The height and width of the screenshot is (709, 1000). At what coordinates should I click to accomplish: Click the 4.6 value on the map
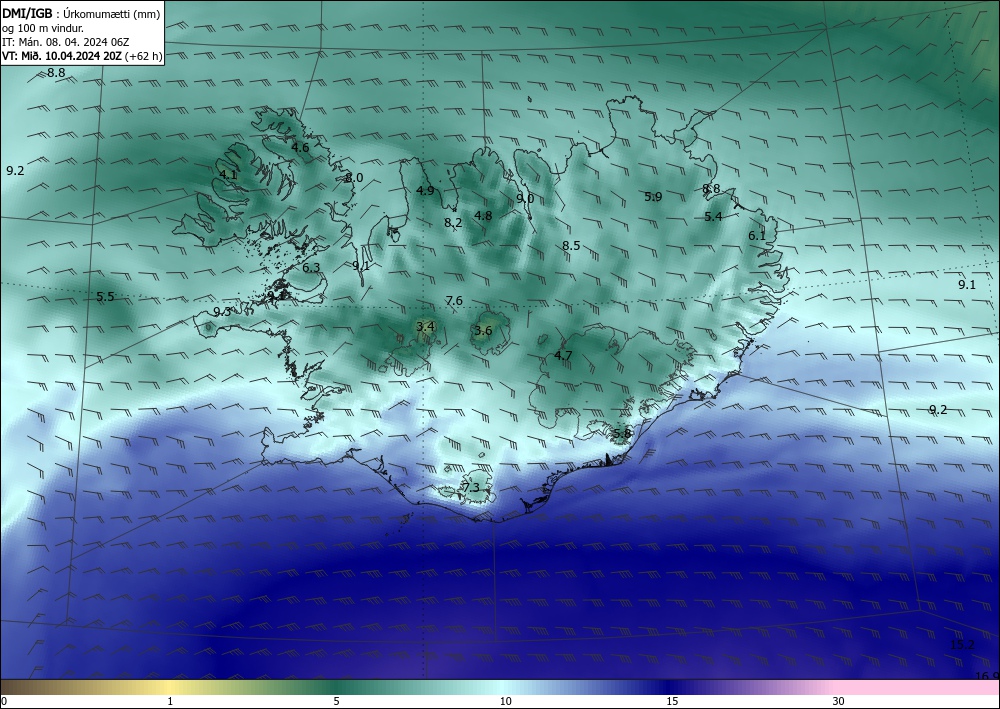[x=300, y=147]
